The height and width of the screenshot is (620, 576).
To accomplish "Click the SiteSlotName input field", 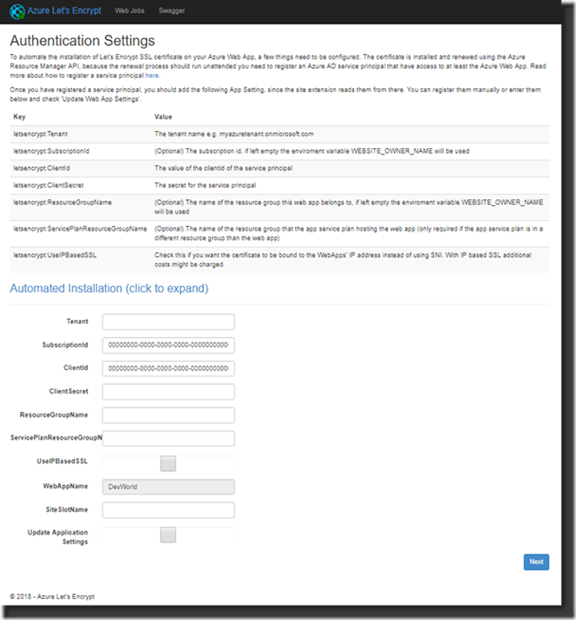I will point(168,510).
